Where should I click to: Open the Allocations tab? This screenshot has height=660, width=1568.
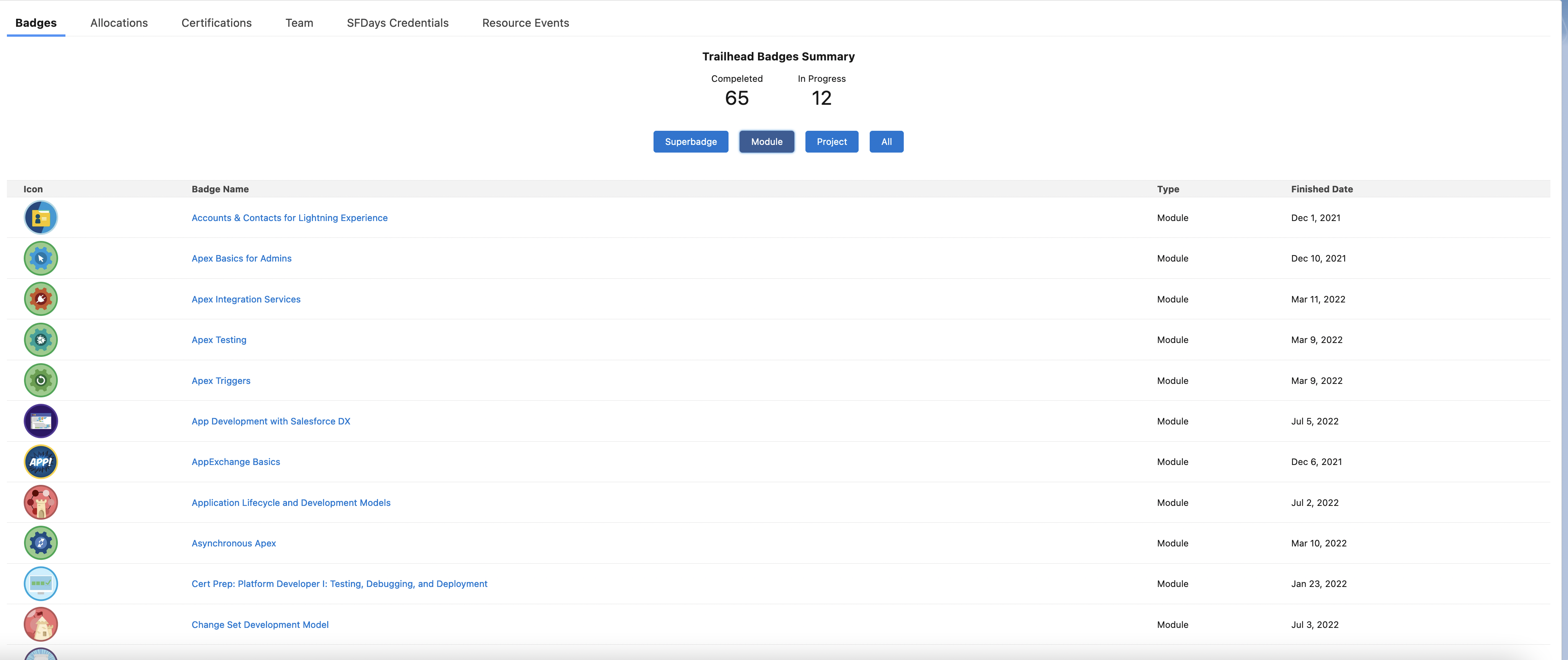tap(119, 23)
